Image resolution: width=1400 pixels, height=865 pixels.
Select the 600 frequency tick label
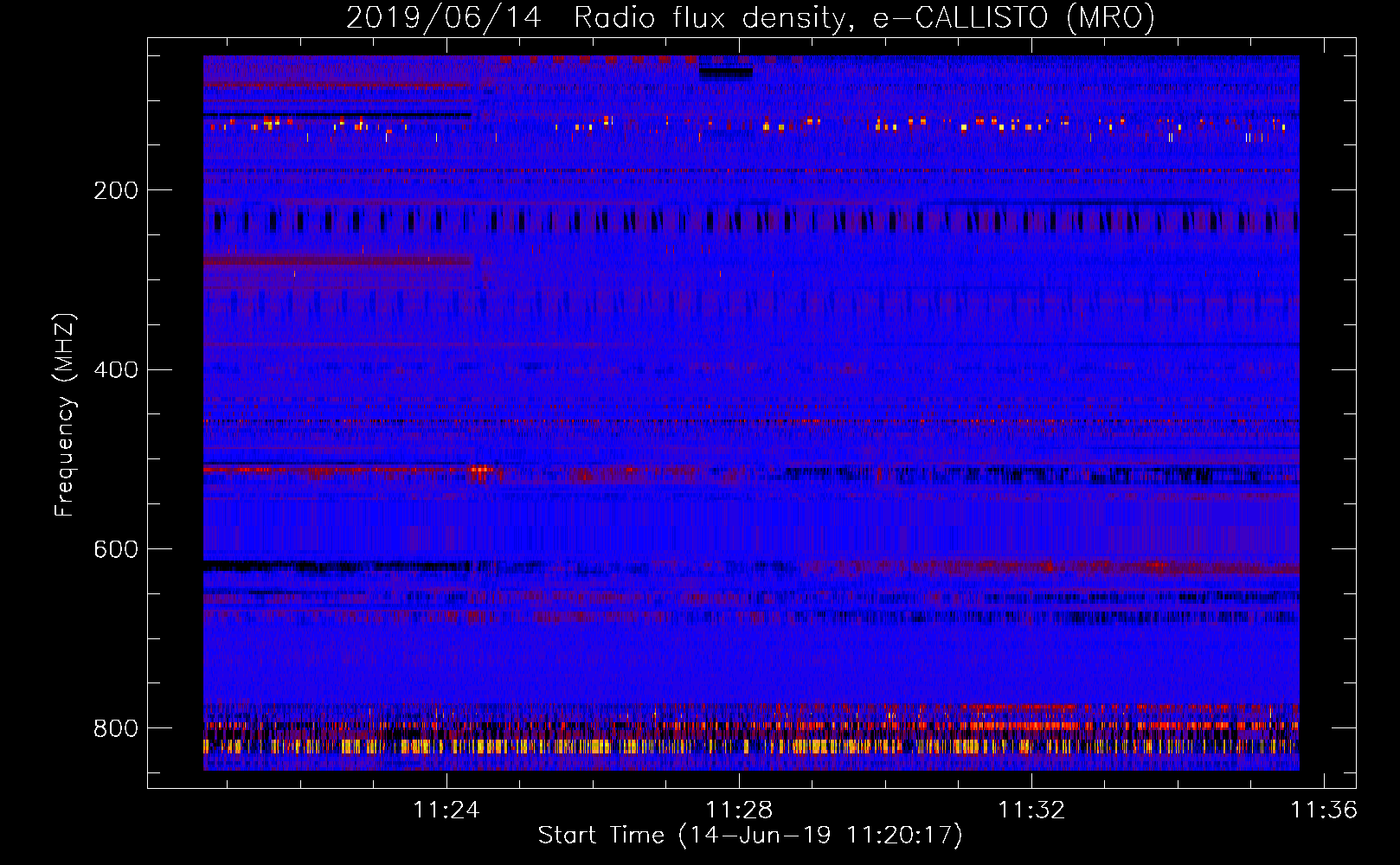click(x=116, y=550)
